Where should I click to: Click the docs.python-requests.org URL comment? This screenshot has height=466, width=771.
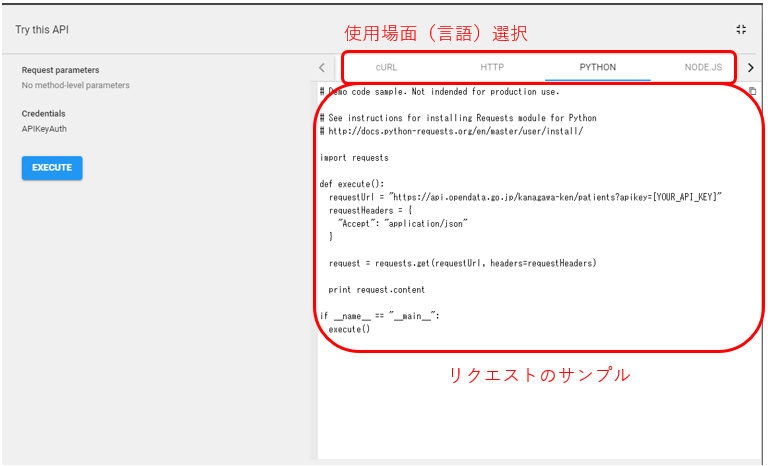(451, 131)
